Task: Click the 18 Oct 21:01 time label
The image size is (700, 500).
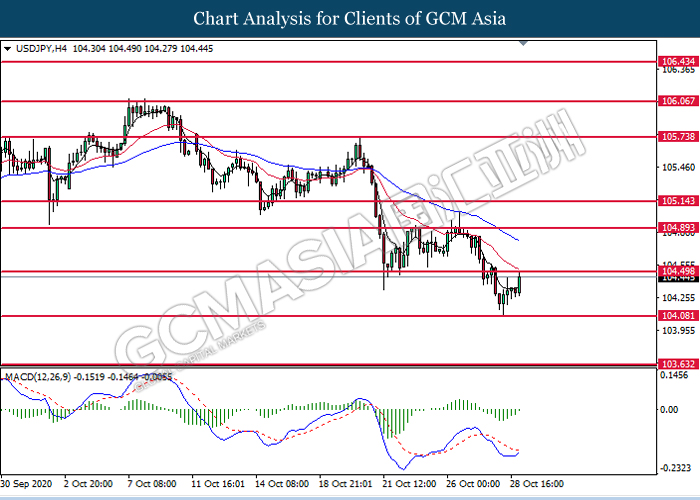Action: [x=346, y=484]
